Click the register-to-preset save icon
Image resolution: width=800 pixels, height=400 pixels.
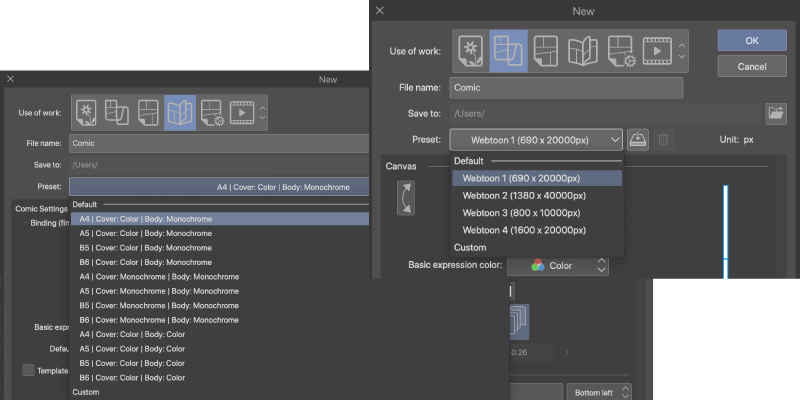(638, 140)
